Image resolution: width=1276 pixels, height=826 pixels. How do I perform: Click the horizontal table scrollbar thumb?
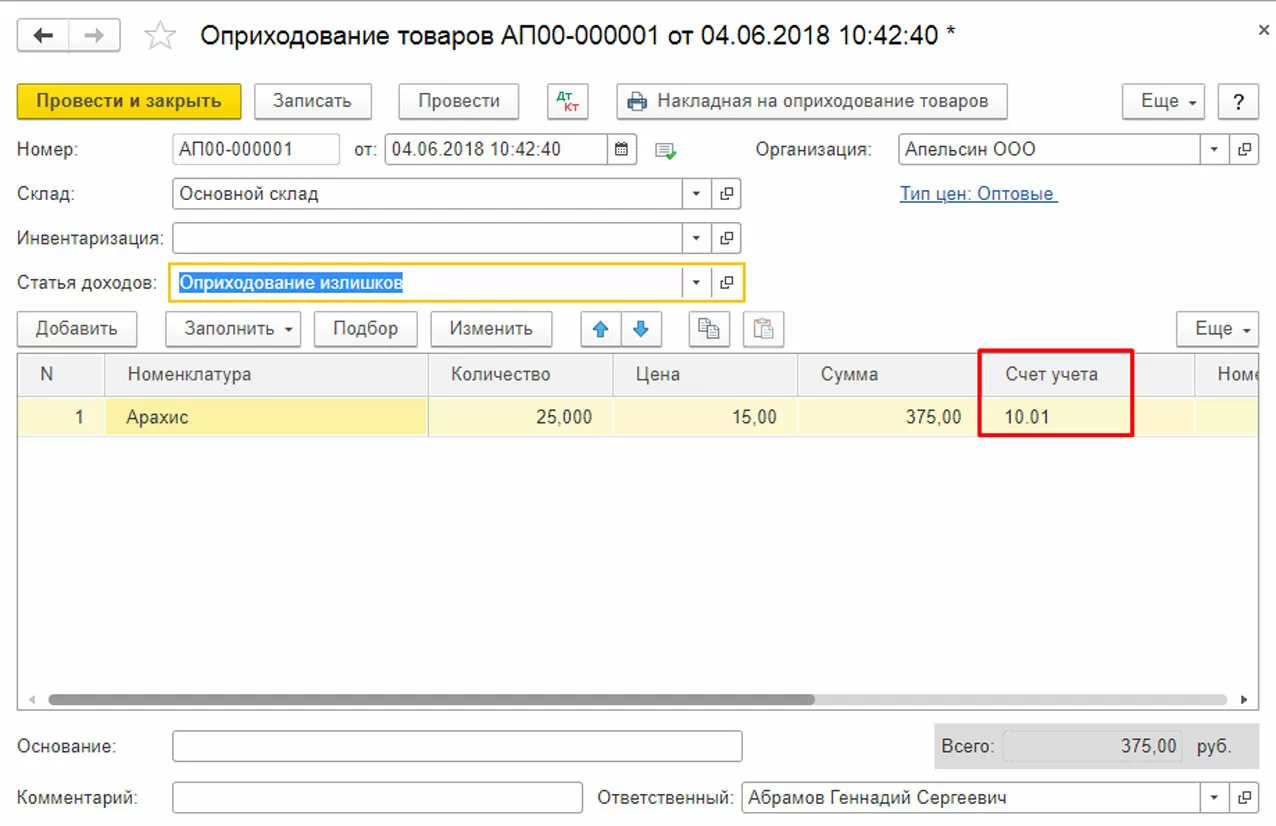click(x=431, y=700)
